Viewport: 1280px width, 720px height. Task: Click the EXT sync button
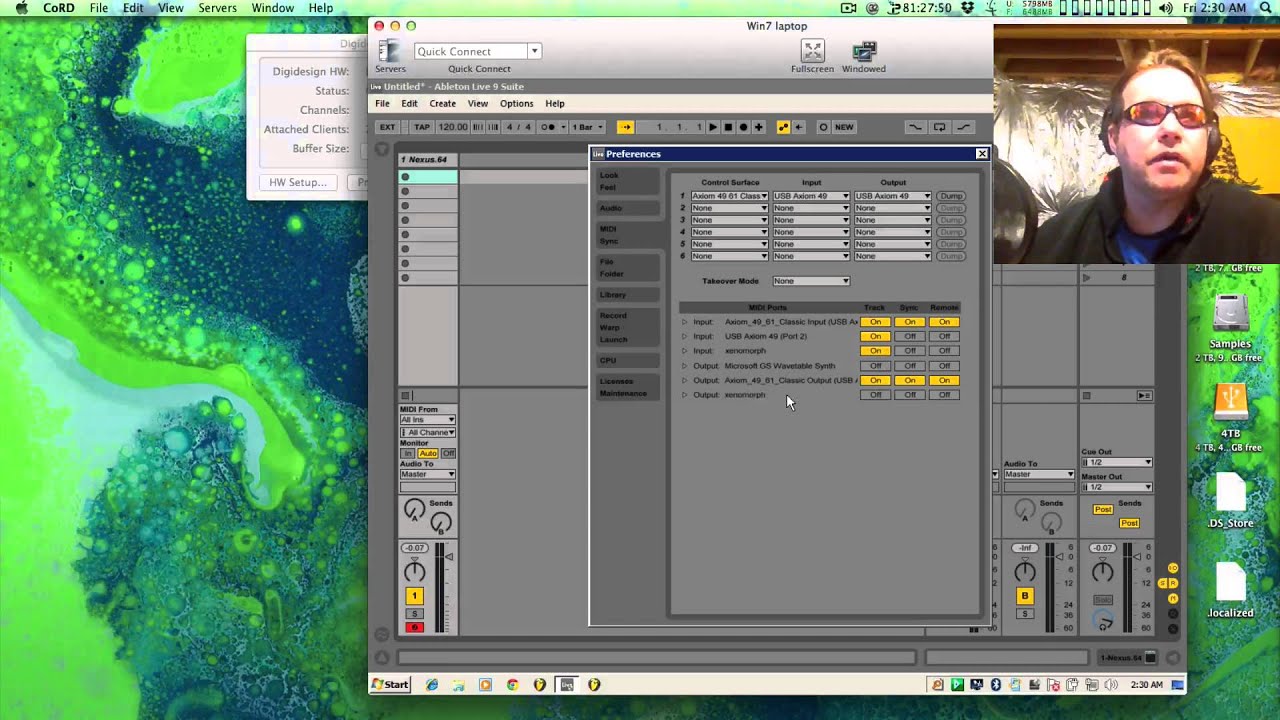387,127
